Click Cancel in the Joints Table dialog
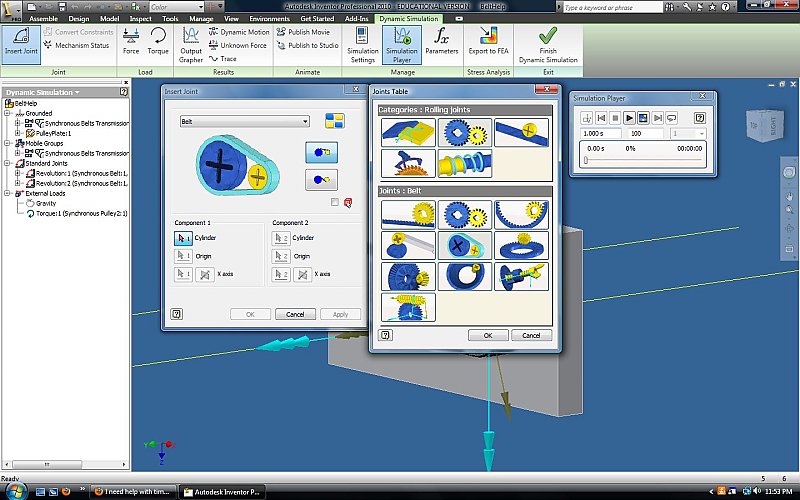The image size is (800, 500). pos(531,335)
